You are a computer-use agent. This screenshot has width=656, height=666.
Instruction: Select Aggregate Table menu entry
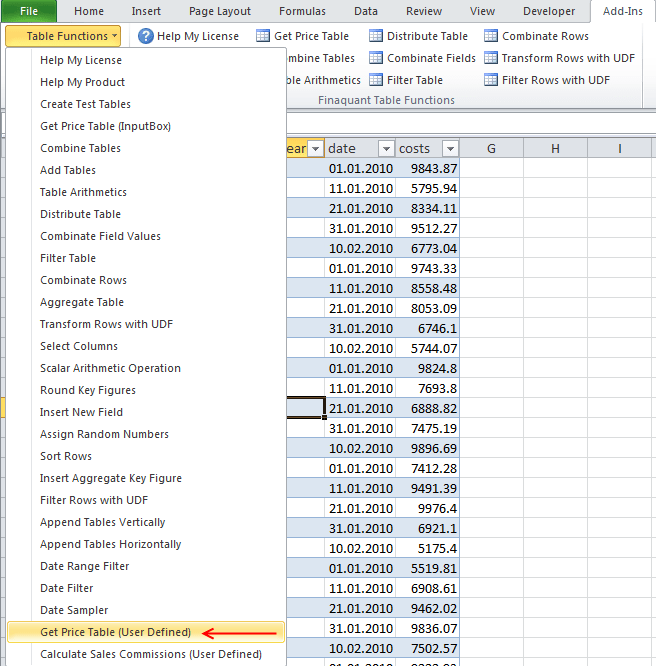pyautogui.click(x=146, y=302)
